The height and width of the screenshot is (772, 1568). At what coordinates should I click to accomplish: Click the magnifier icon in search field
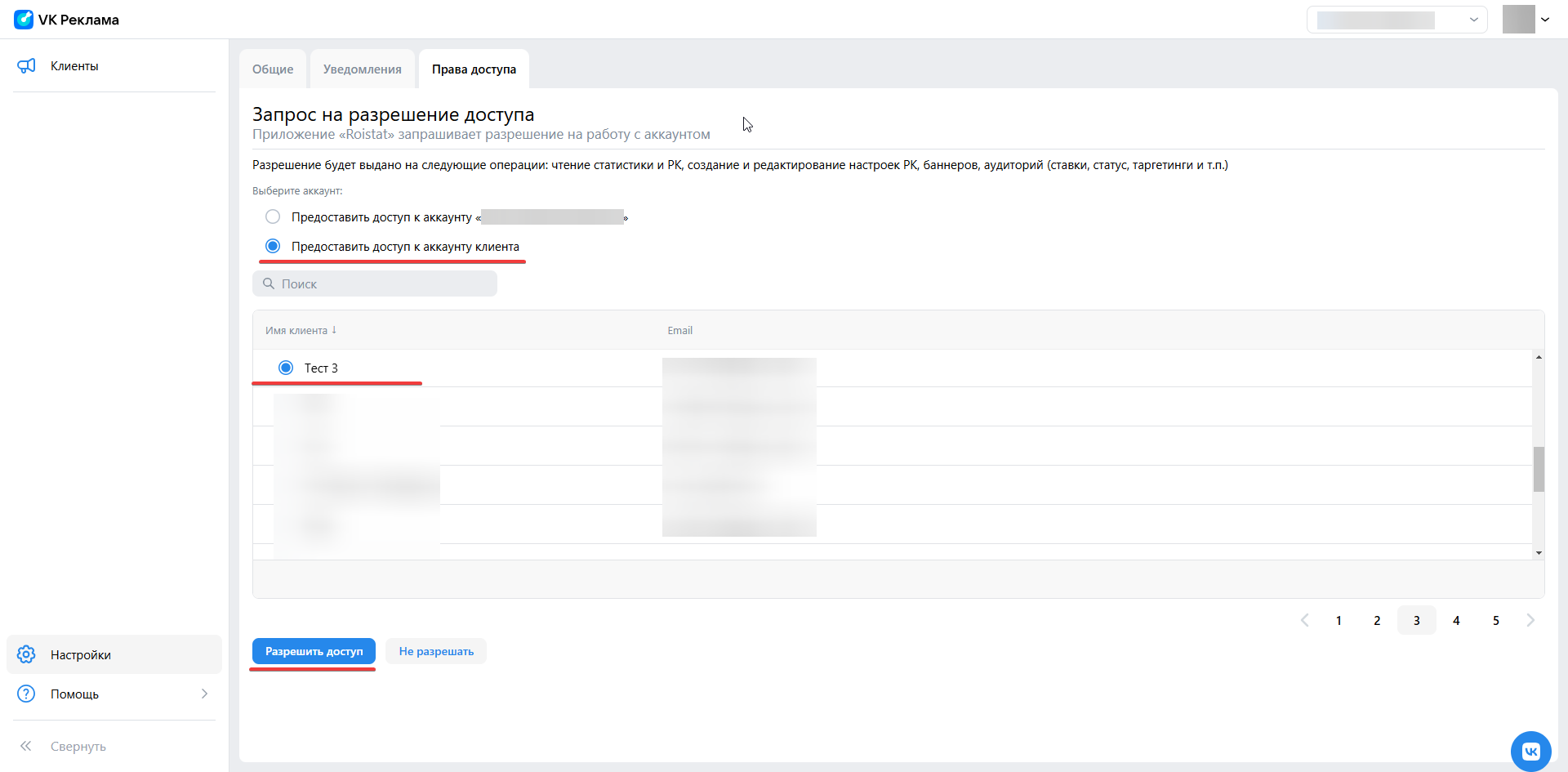[x=268, y=283]
